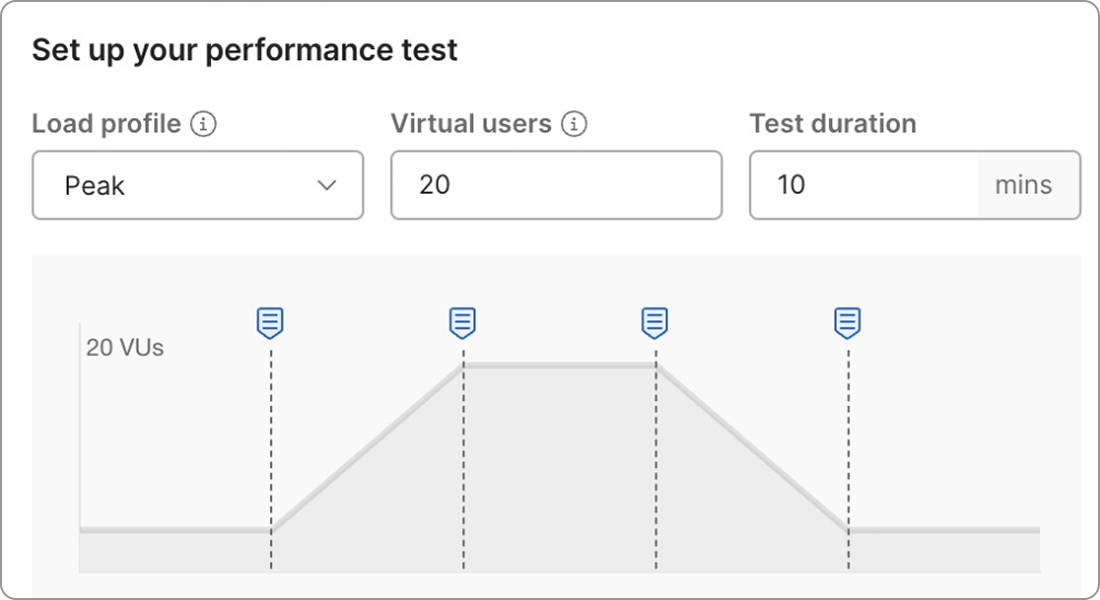Click the descending ramp-down slope of the graph
This screenshot has height=600, width=1100.
click(x=752, y=447)
